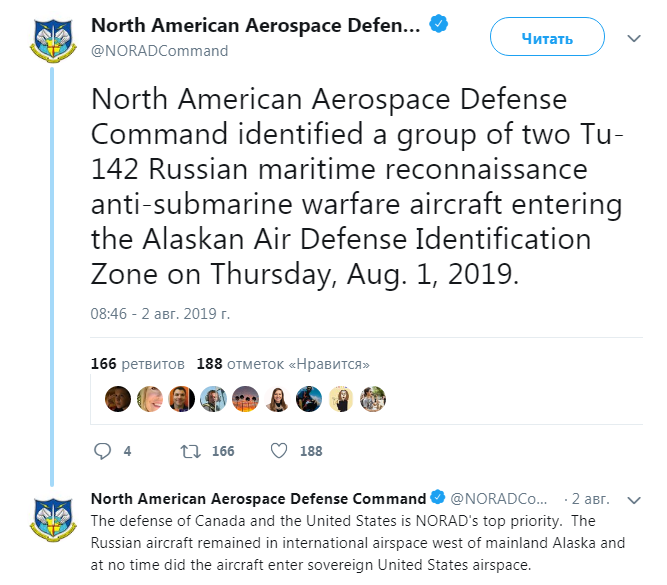The height and width of the screenshot is (585, 667).
Task: Open the @NORADCommand handle link
Action: [160, 51]
